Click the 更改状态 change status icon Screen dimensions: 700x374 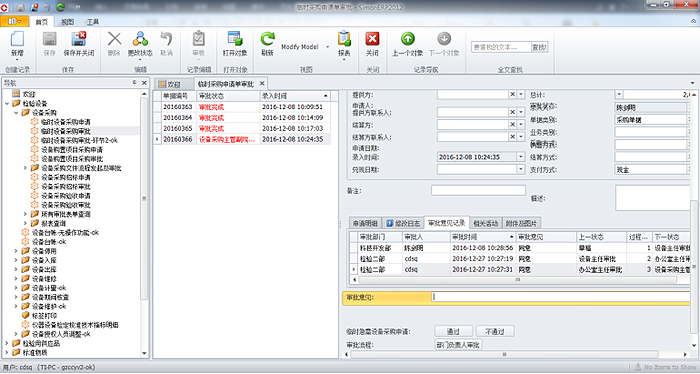click(140, 39)
